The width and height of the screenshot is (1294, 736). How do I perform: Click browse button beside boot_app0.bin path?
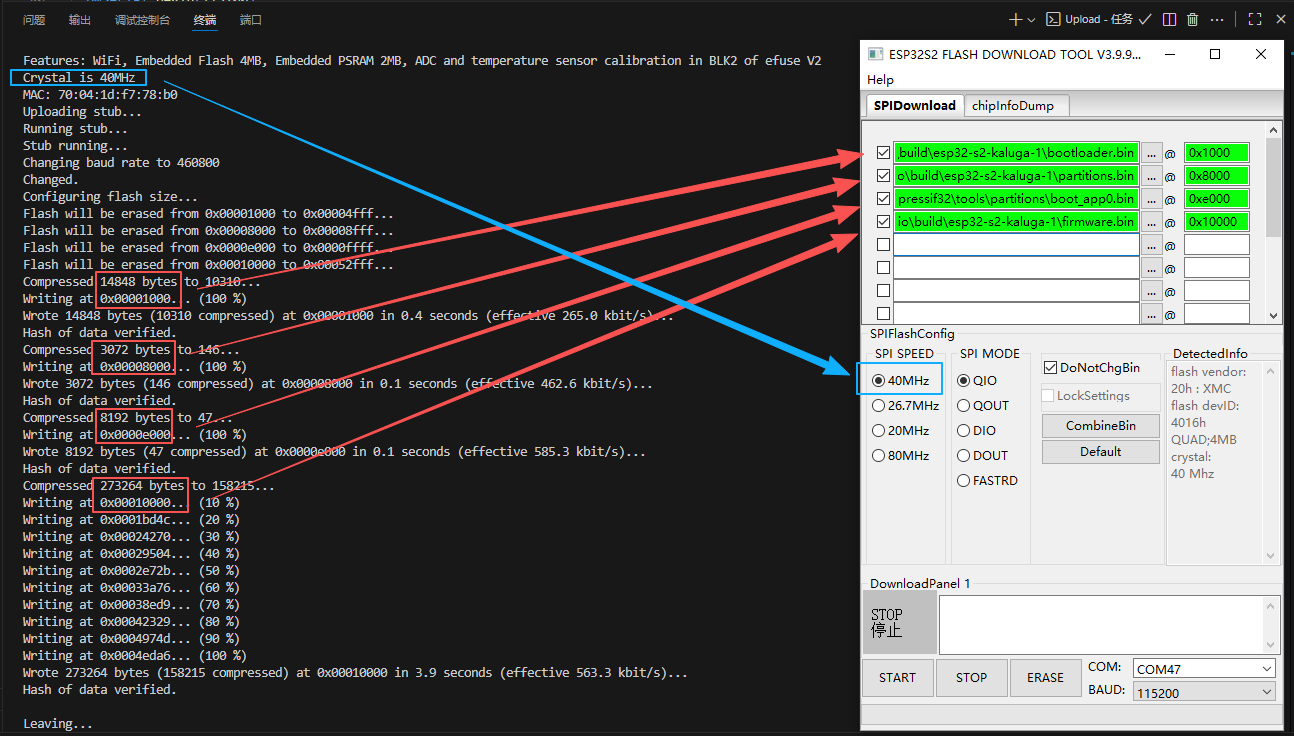[1152, 199]
